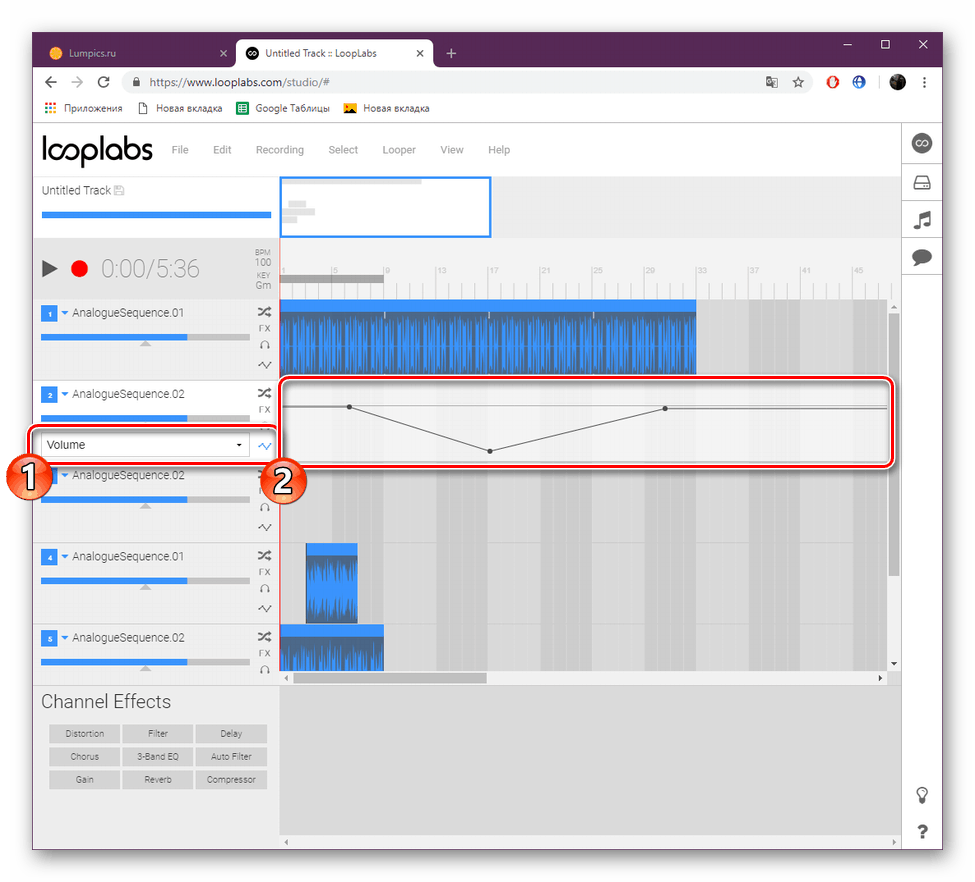Click the master volume bar under Untitled Track

[156, 215]
